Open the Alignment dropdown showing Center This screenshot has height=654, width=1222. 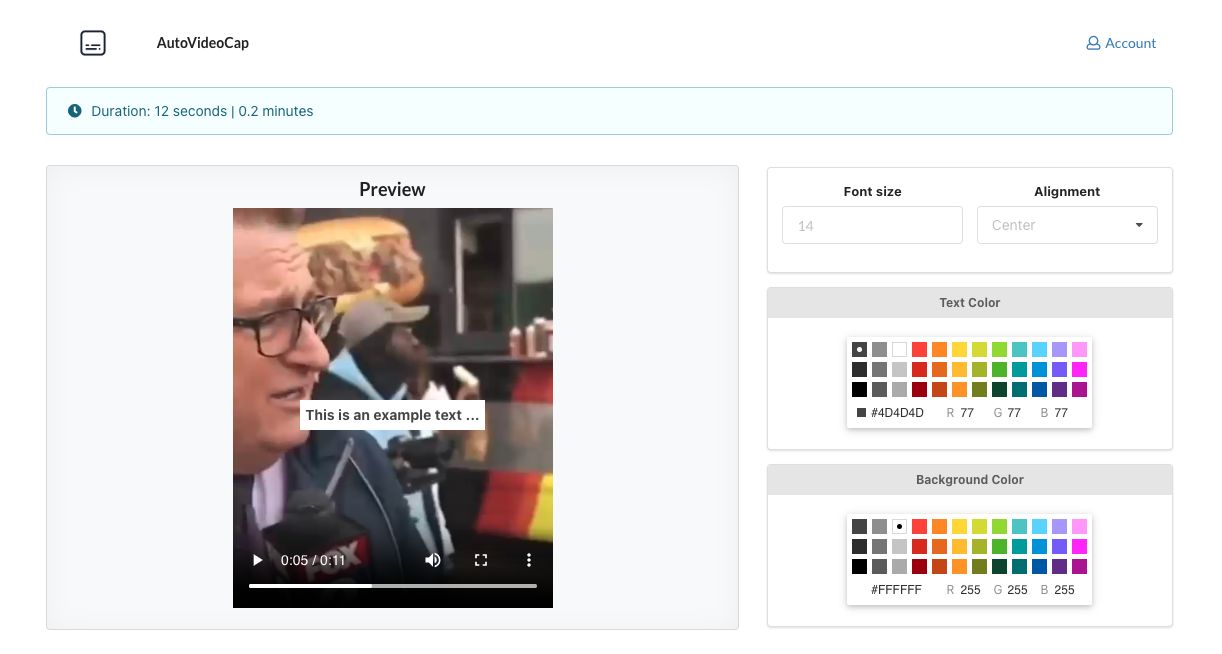[x=1067, y=225]
